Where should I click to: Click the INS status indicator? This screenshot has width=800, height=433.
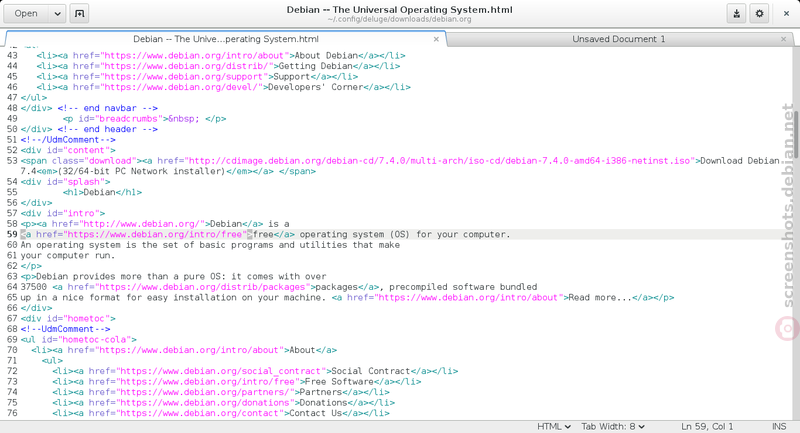(779, 426)
